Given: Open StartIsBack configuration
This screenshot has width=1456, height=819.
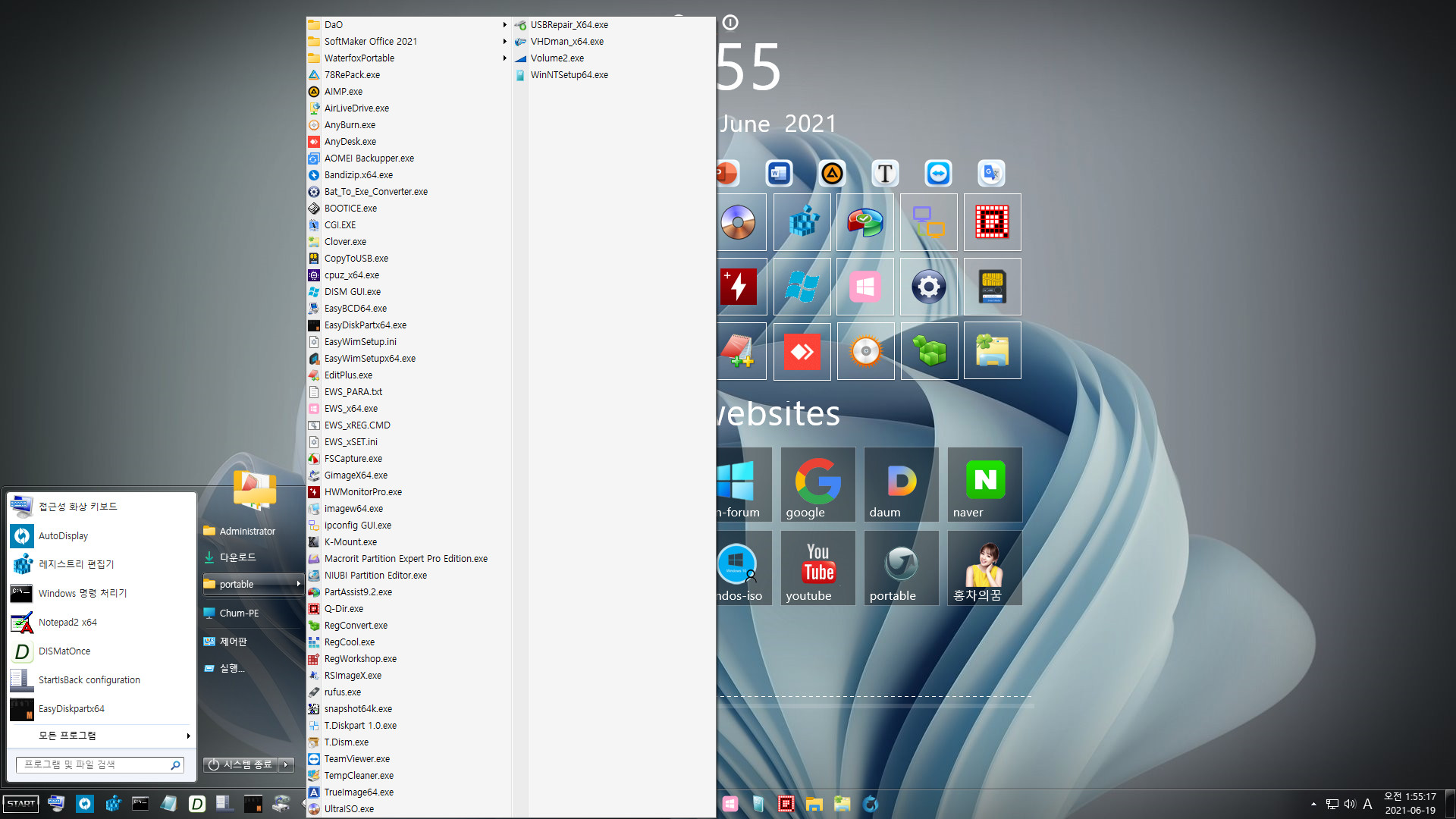Looking at the screenshot, I should (x=100, y=680).
